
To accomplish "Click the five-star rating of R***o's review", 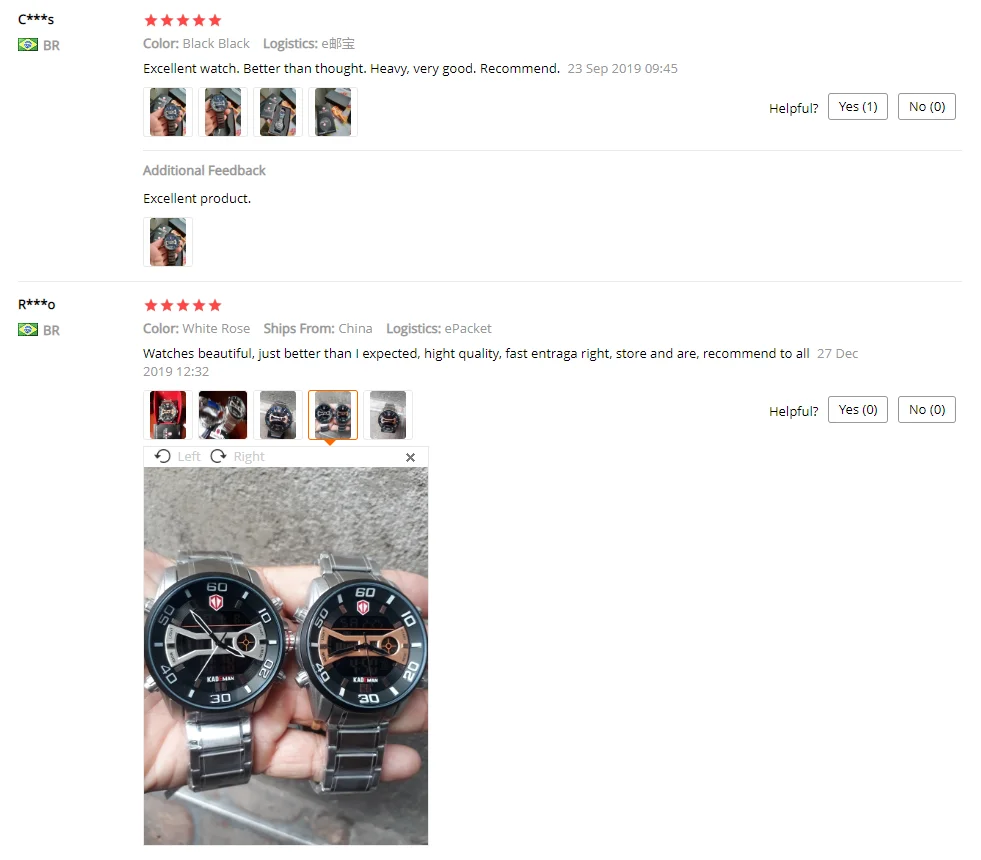I will pos(183,305).
